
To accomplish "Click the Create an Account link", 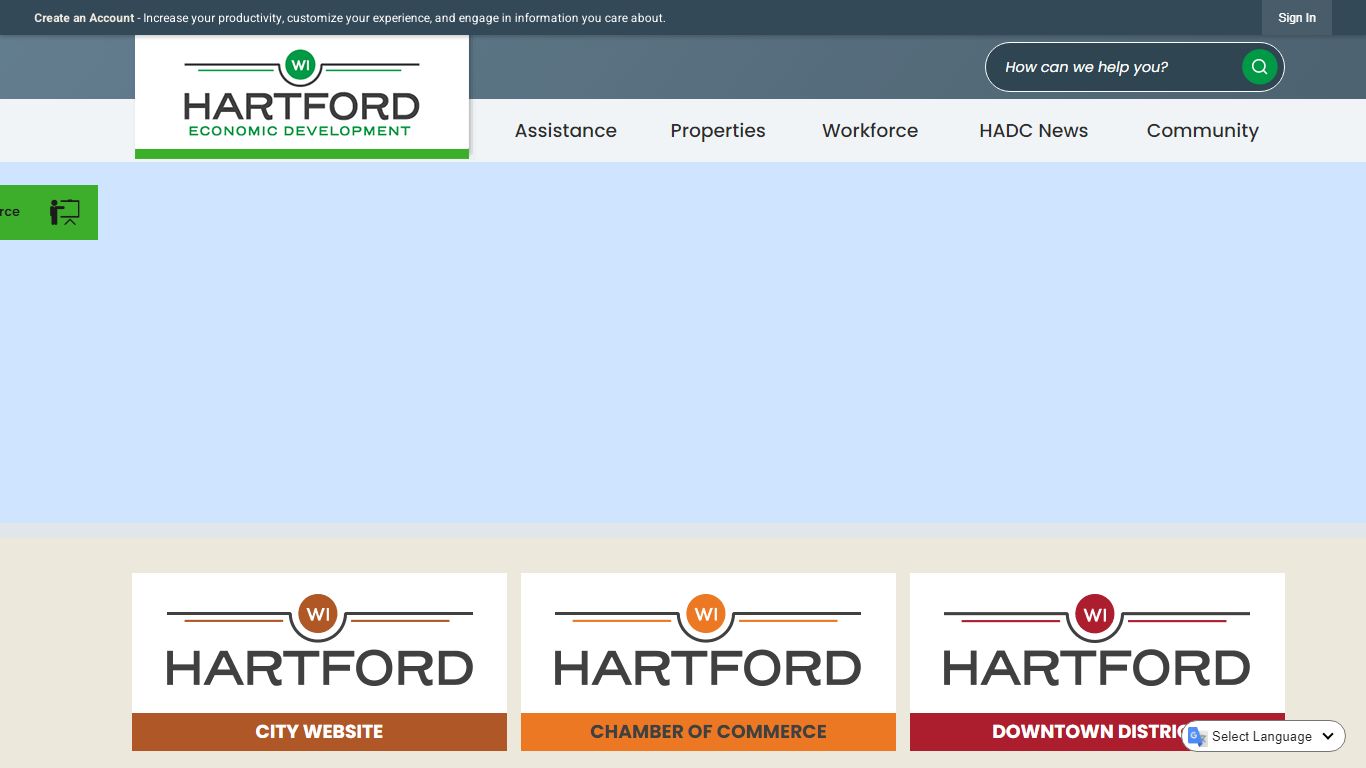I will (x=84, y=18).
